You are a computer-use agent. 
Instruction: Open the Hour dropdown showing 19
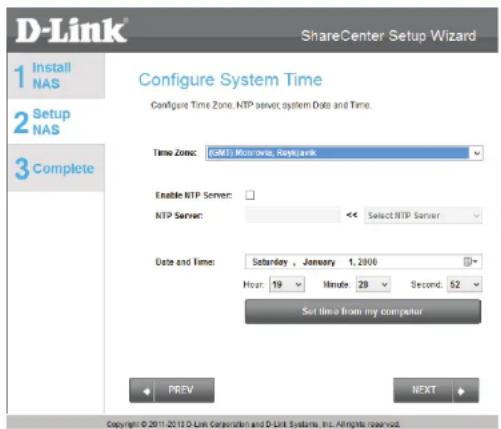(x=287, y=284)
